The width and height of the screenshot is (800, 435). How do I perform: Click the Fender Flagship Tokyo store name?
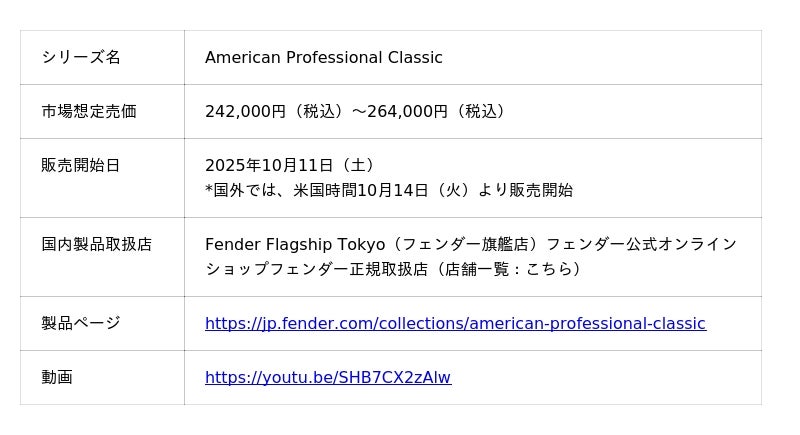click(294, 244)
